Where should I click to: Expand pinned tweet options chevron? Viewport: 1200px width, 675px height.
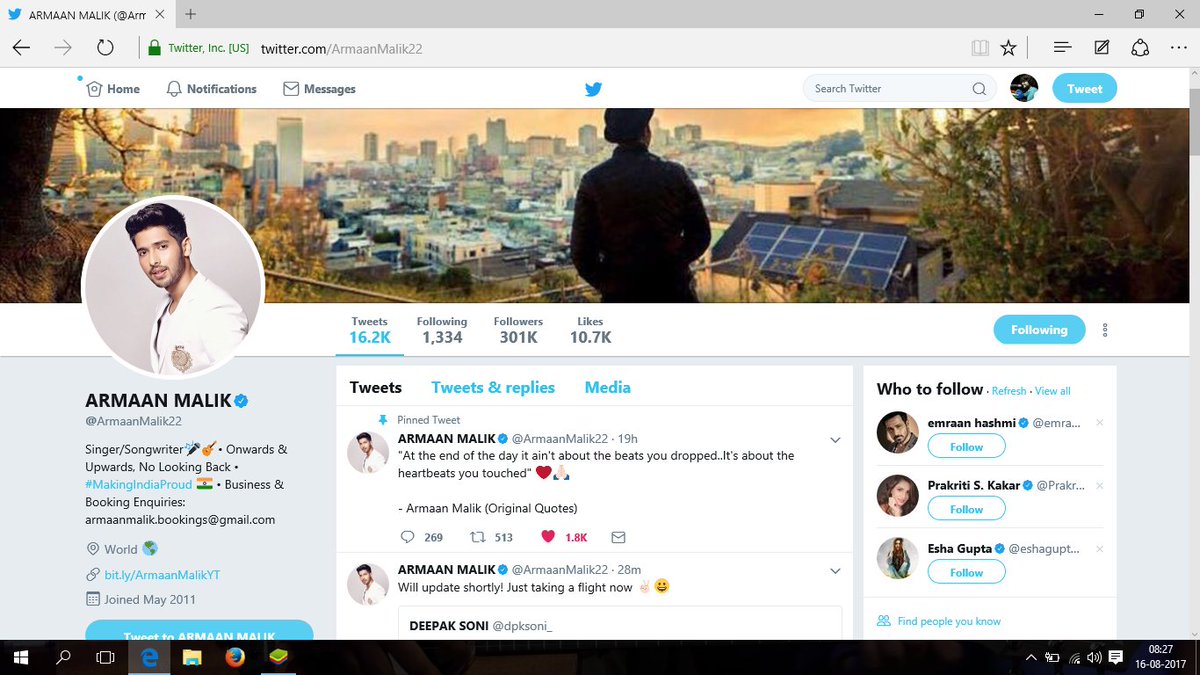835,439
